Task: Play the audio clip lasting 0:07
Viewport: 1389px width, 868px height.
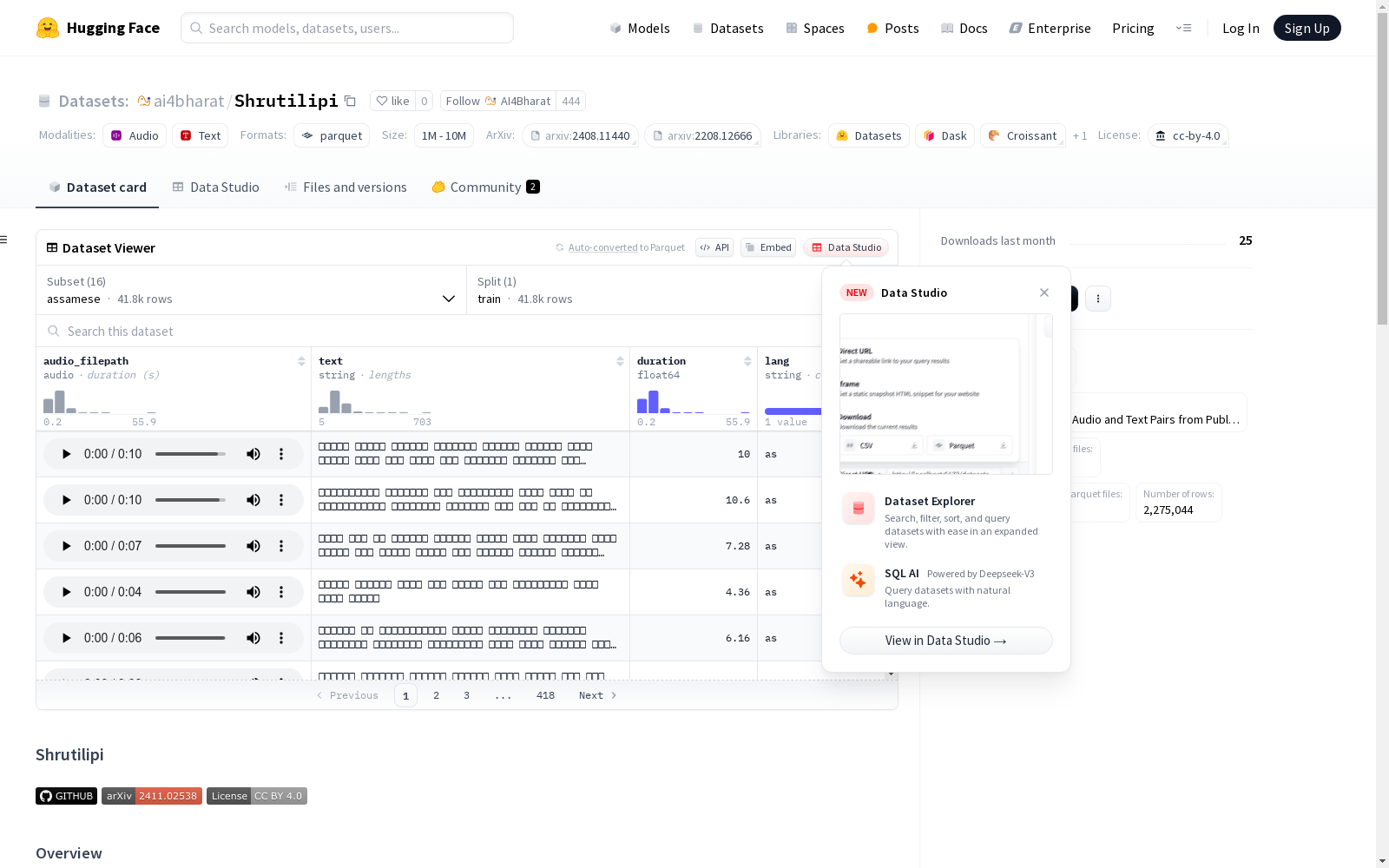Action: coord(66,546)
